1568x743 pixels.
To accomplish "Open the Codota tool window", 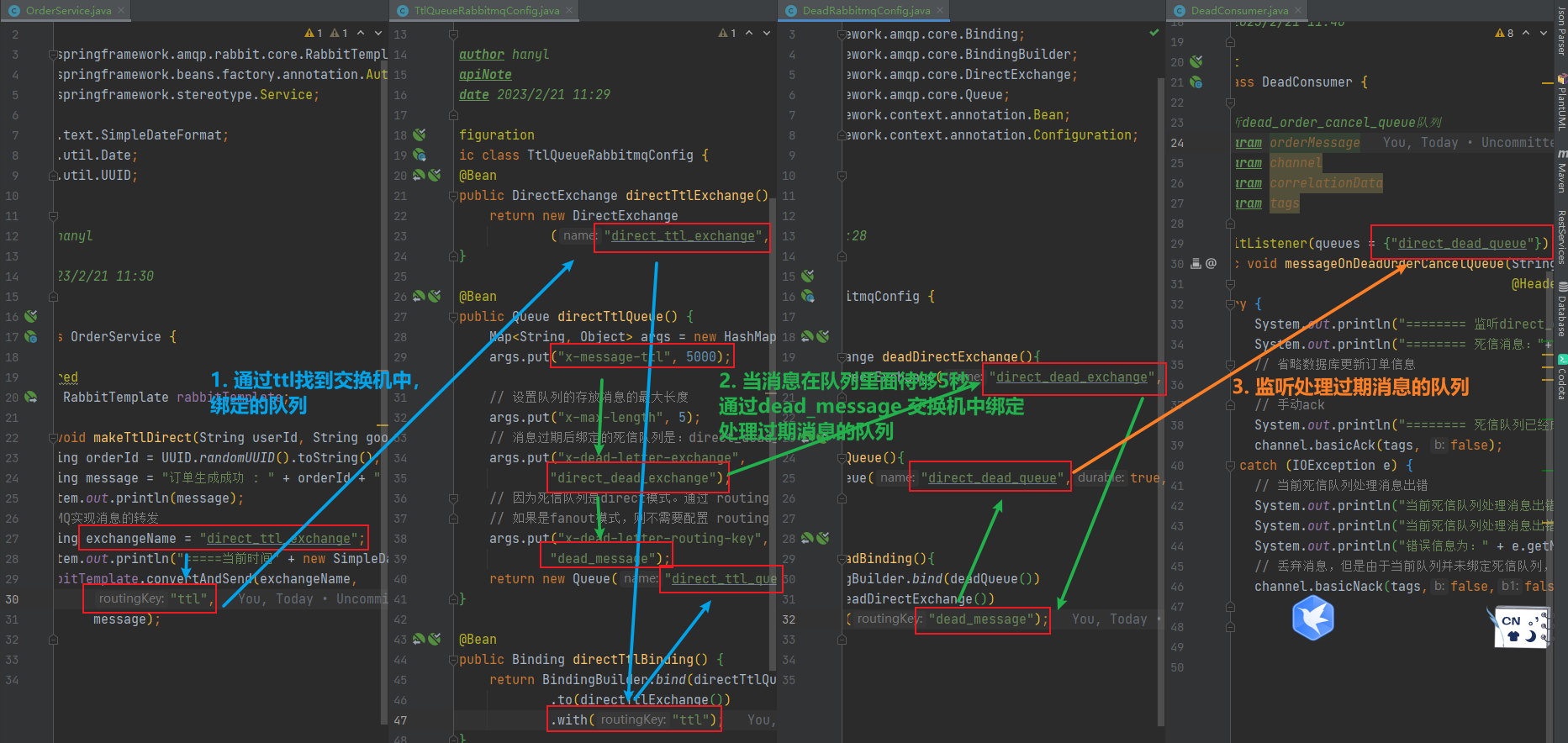I will (x=1561, y=378).
